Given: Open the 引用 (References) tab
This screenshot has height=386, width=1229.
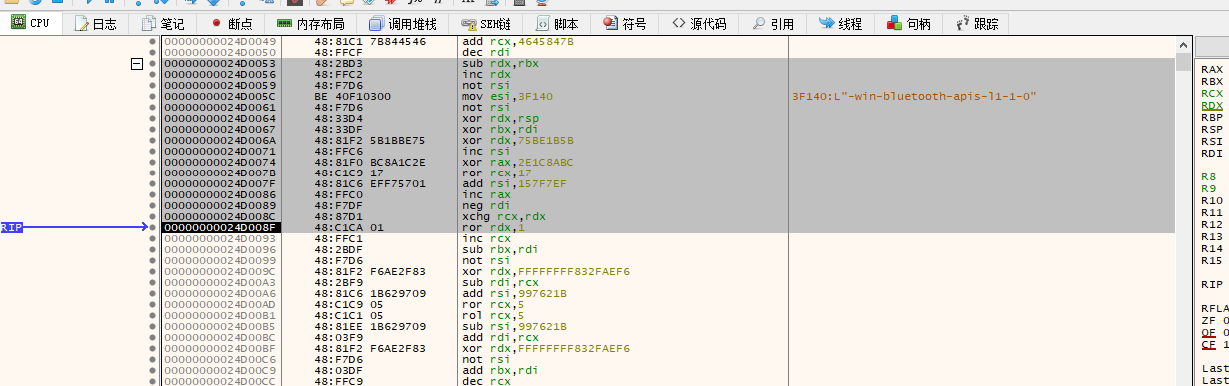Looking at the screenshot, I should 772,23.
